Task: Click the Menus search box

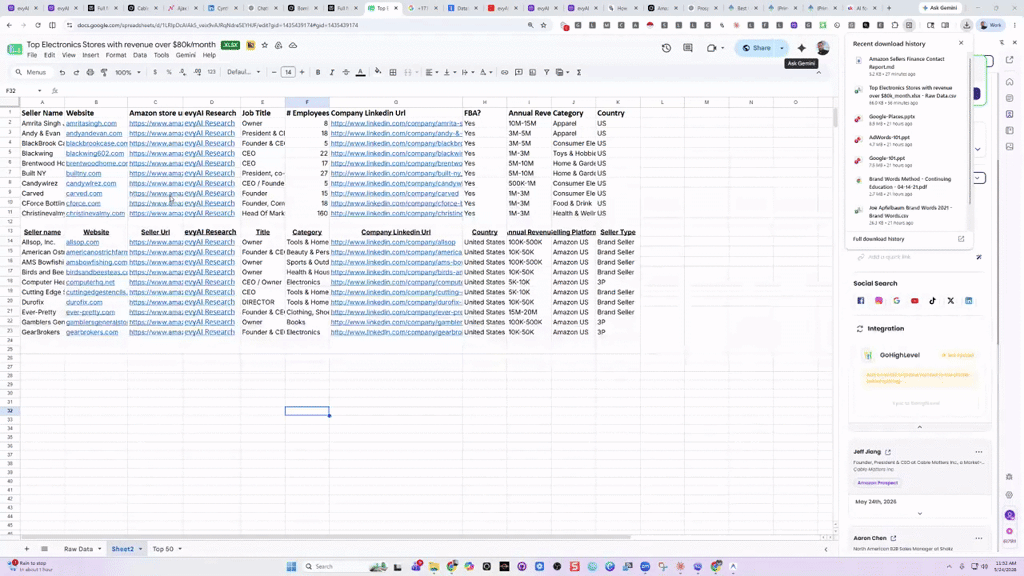Action: pyautogui.click(x=31, y=72)
